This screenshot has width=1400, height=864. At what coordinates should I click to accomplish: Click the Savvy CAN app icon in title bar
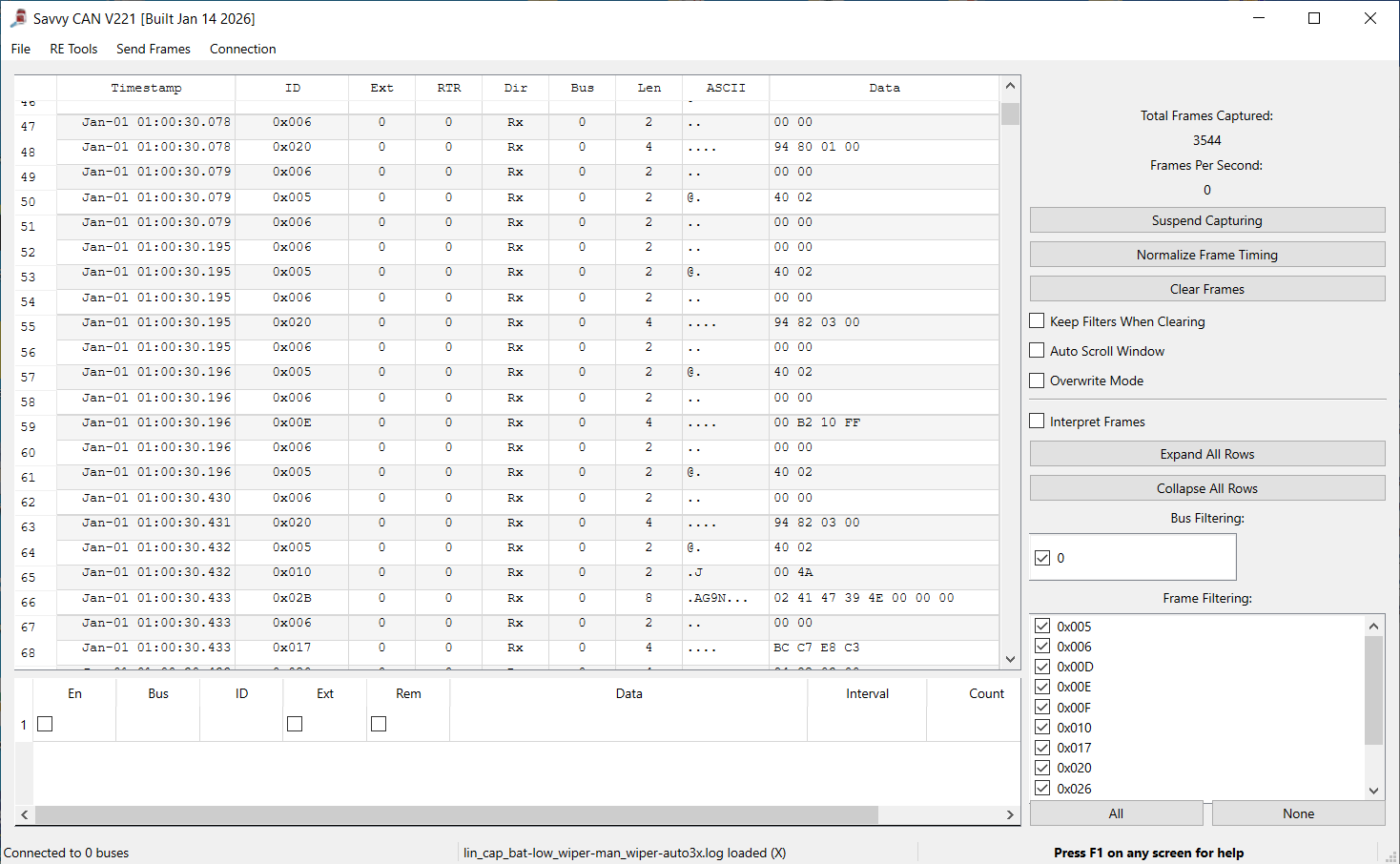(x=18, y=18)
